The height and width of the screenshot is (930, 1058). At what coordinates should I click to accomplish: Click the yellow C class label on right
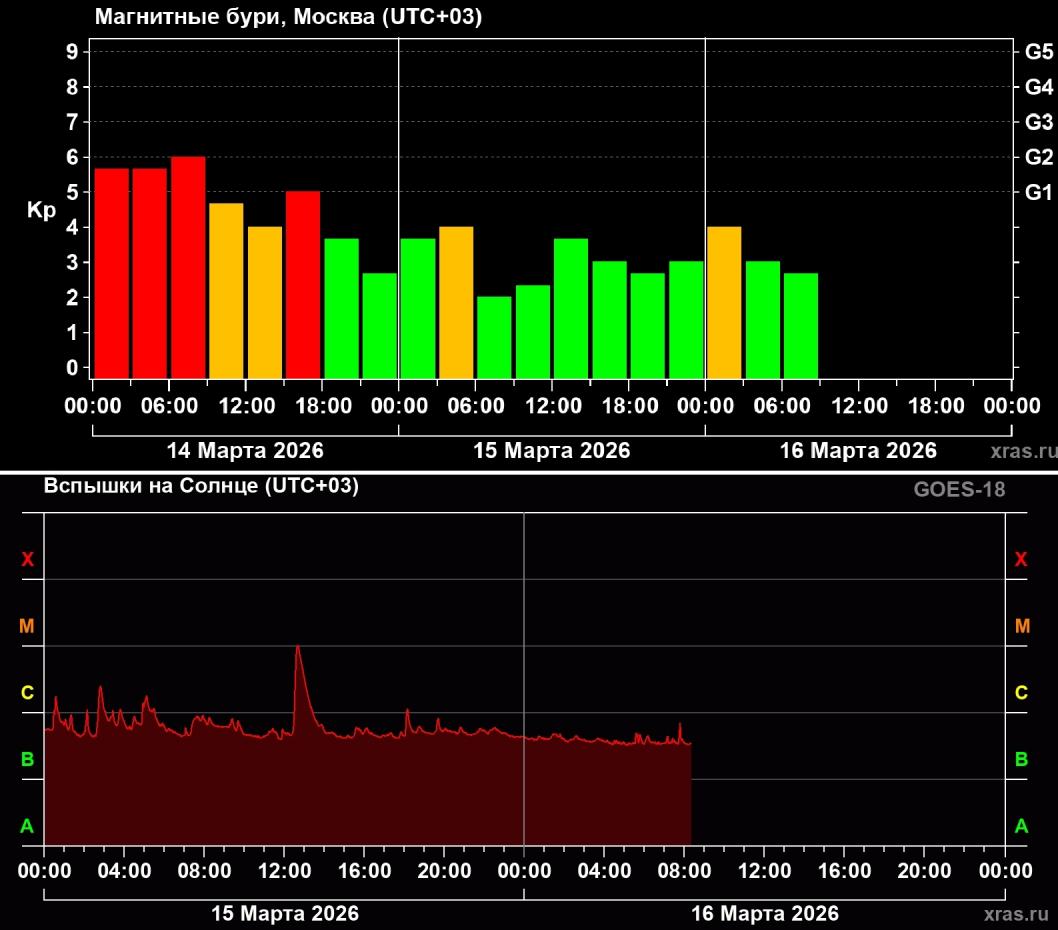(x=1022, y=693)
